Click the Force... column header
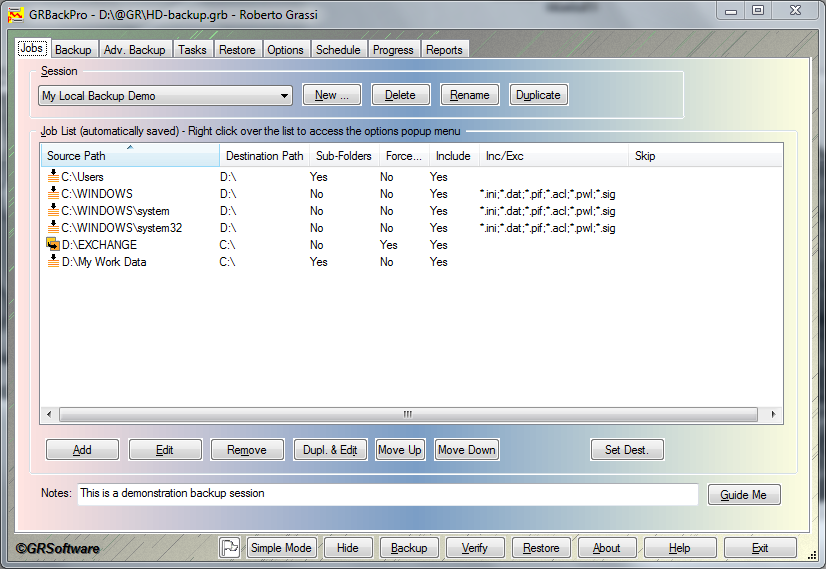Viewport: 826px width, 569px height. pyautogui.click(x=404, y=155)
